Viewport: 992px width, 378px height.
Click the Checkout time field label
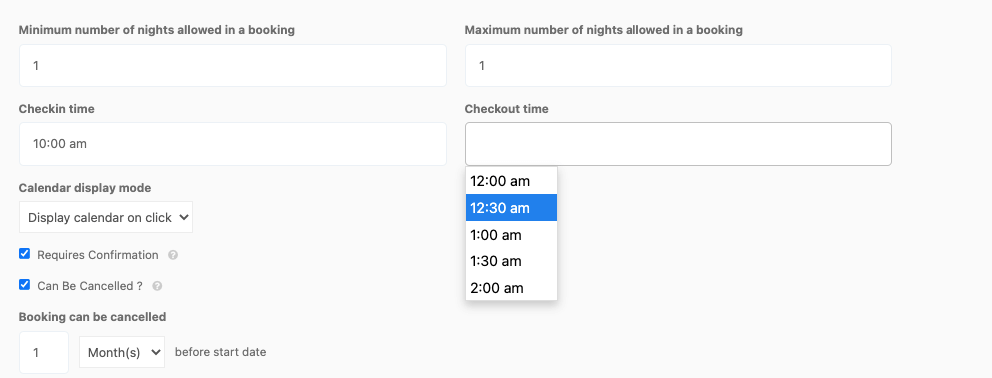pos(507,109)
